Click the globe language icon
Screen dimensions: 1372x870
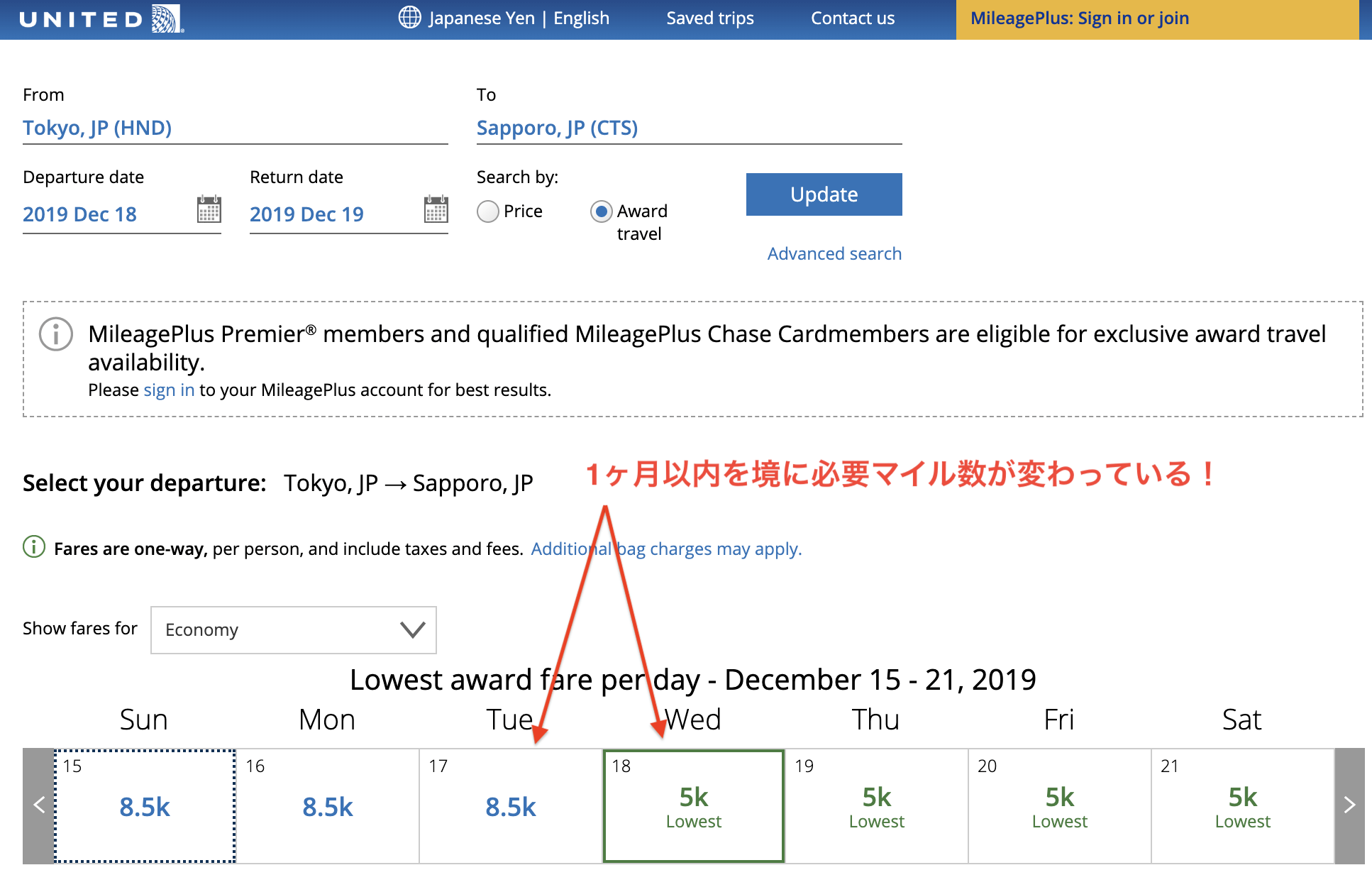[x=409, y=17]
